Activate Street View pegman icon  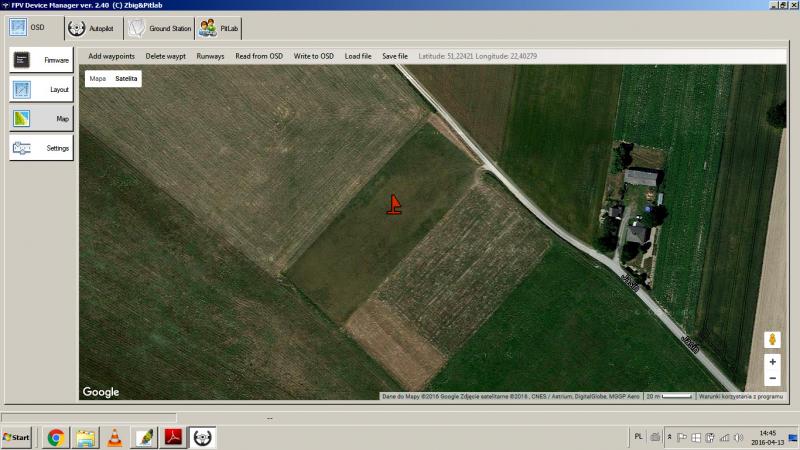[x=772, y=339]
